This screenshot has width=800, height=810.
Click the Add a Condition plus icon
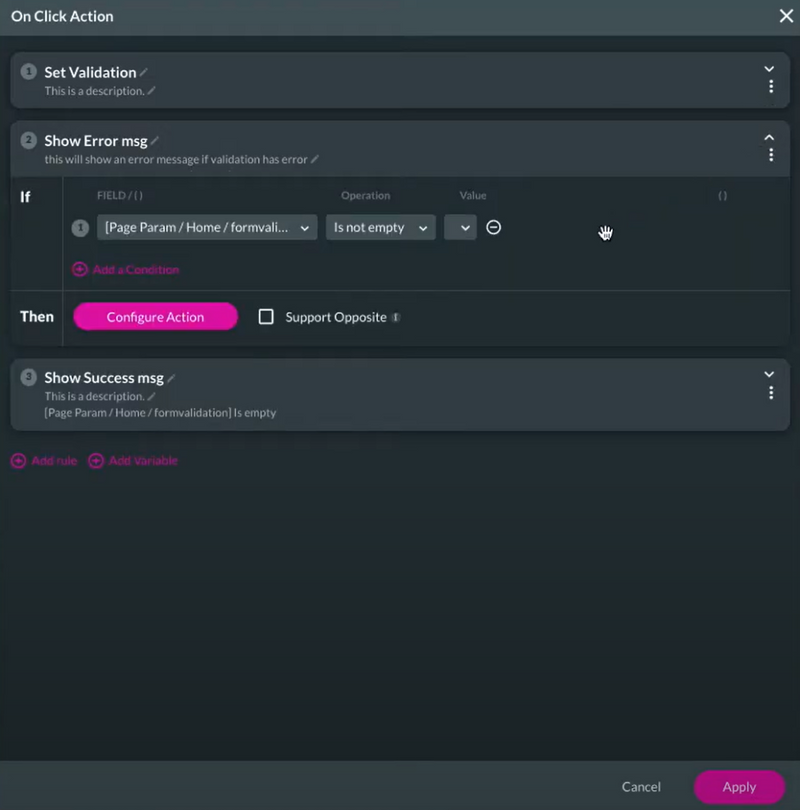tap(80, 270)
